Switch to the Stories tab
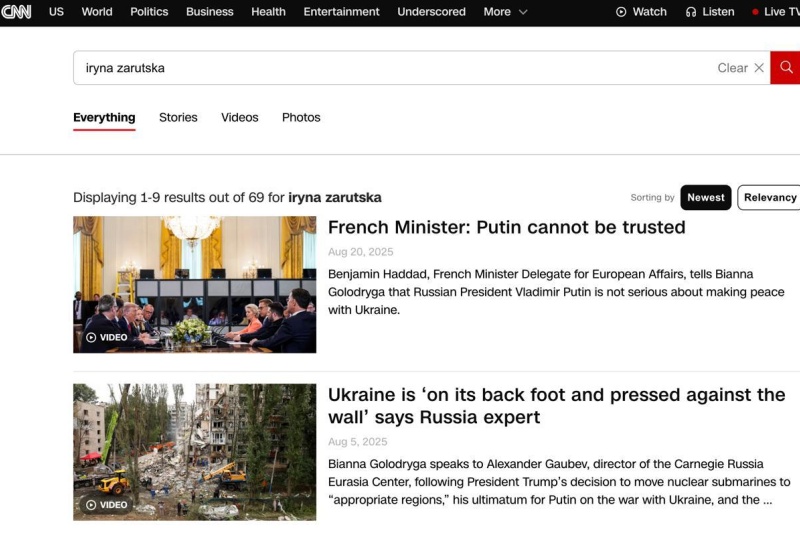Viewport: 800px width, 535px height. point(178,117)
